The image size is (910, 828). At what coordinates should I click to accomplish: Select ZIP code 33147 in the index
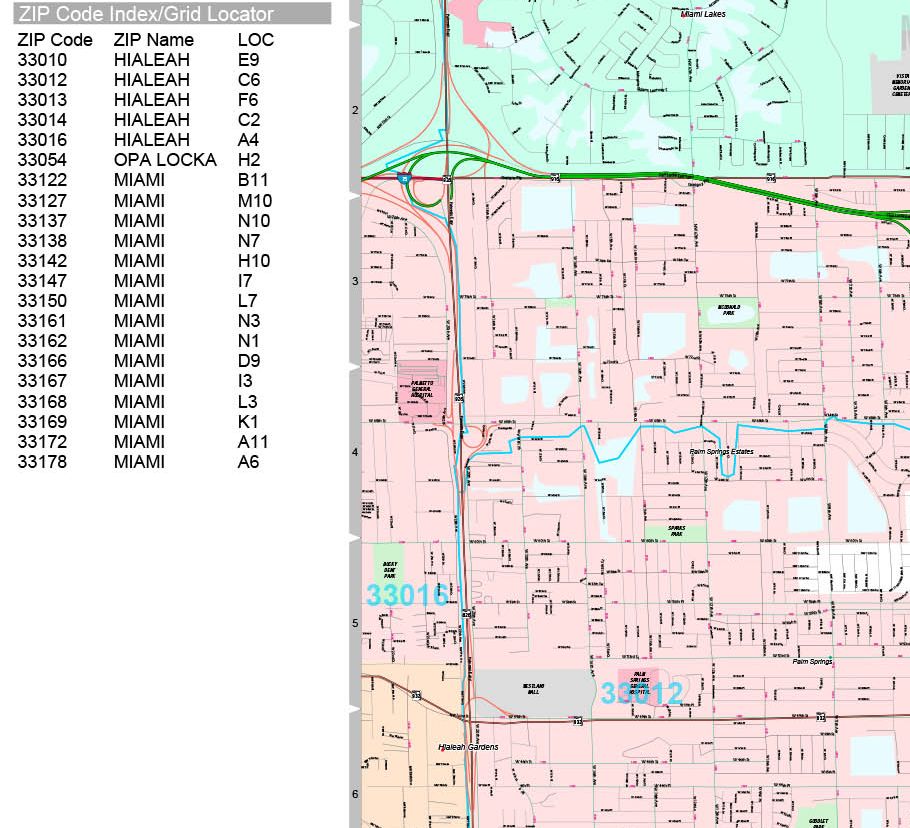pyautogui.click(x=42, y=281)
